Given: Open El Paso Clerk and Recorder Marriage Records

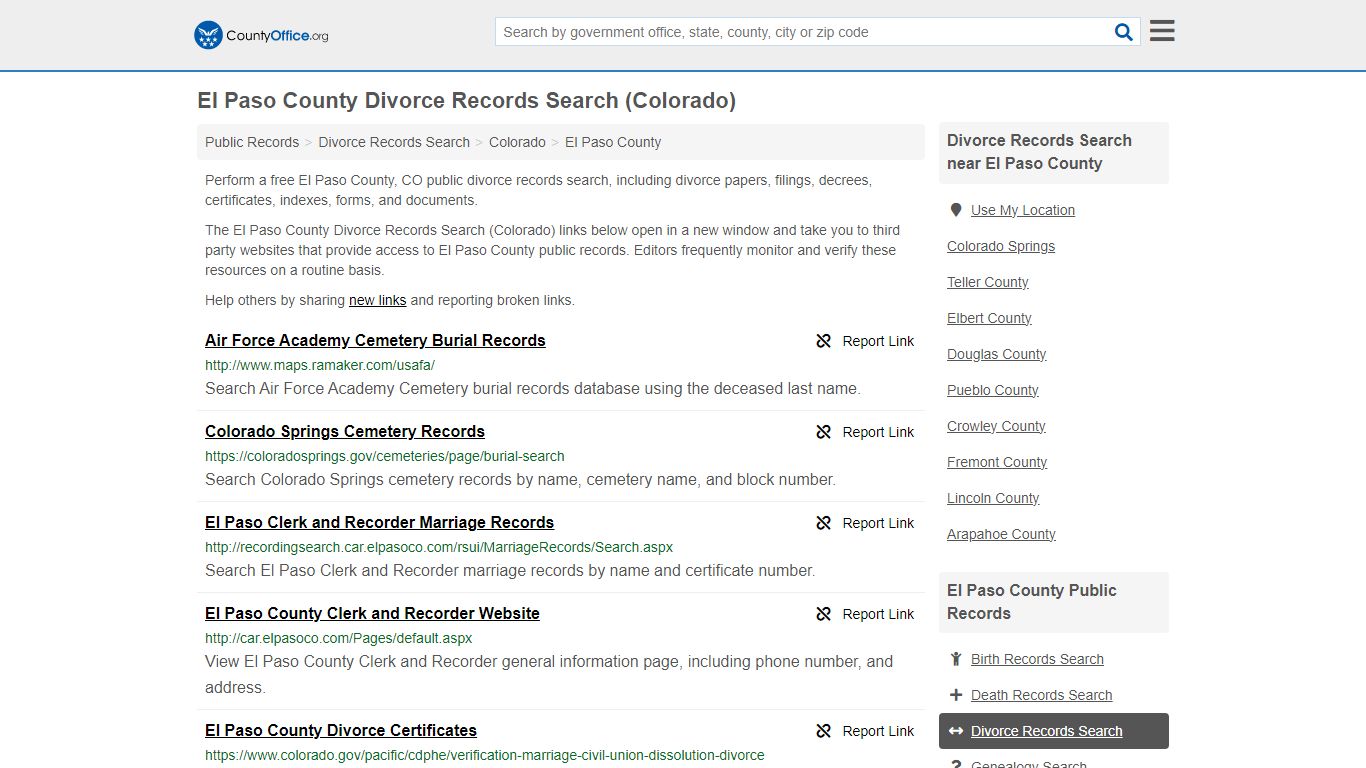Looking at the screenshot, I should [x=379, y=522].
